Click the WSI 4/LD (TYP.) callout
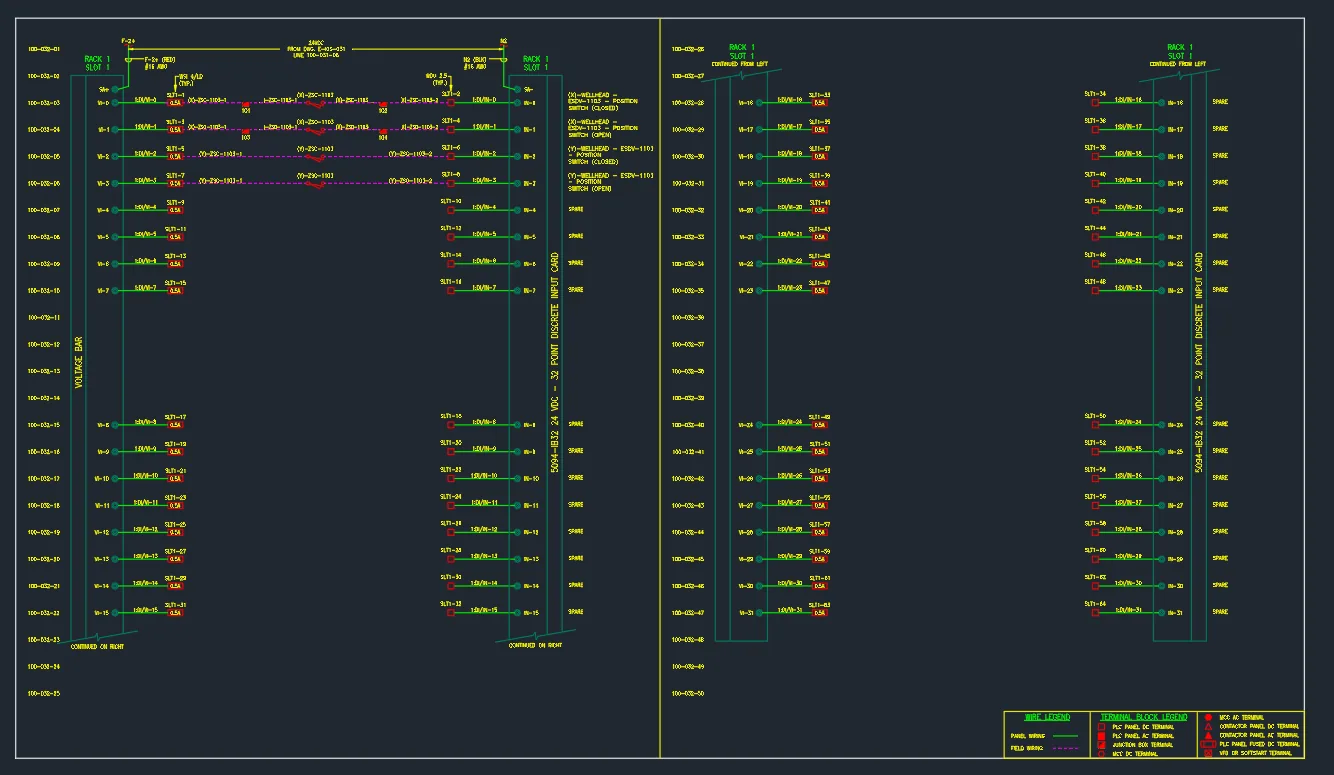This screenshot has height=775, width=1334. pos(190,79)
